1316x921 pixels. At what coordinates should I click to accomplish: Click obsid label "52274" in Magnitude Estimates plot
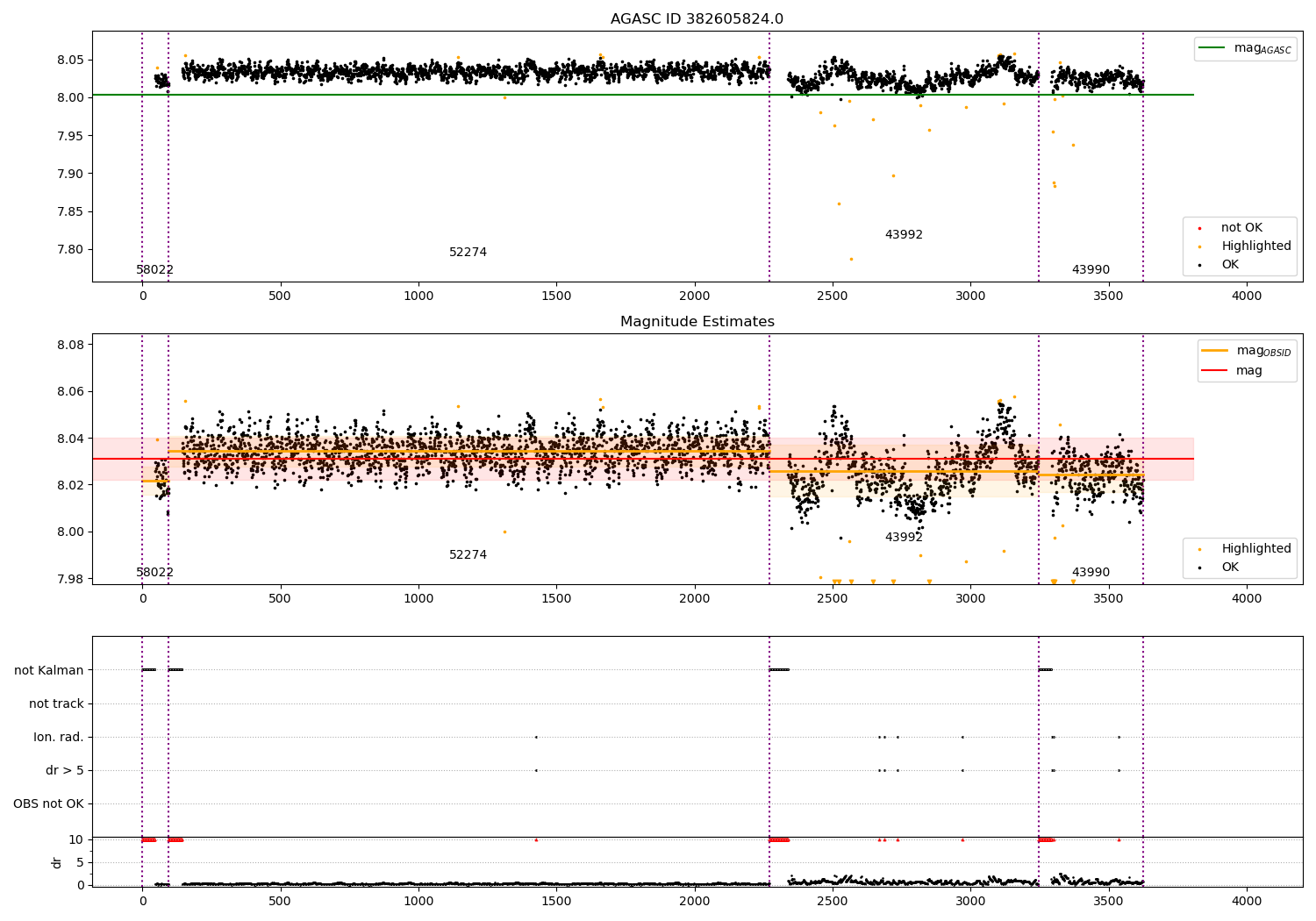pos(468,555)
